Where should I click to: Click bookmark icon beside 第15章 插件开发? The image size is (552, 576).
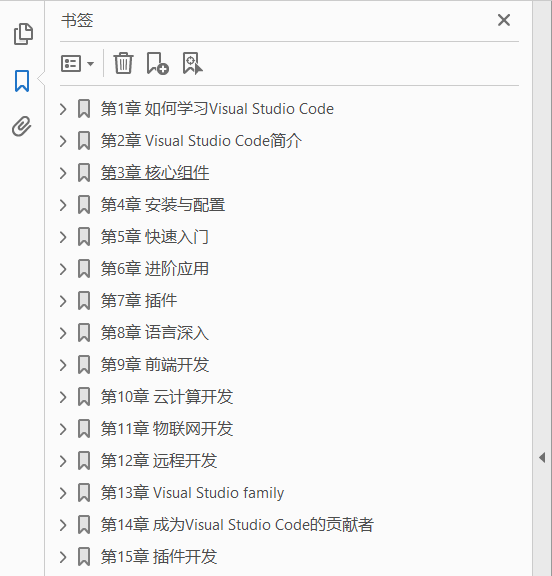[84, 557]
